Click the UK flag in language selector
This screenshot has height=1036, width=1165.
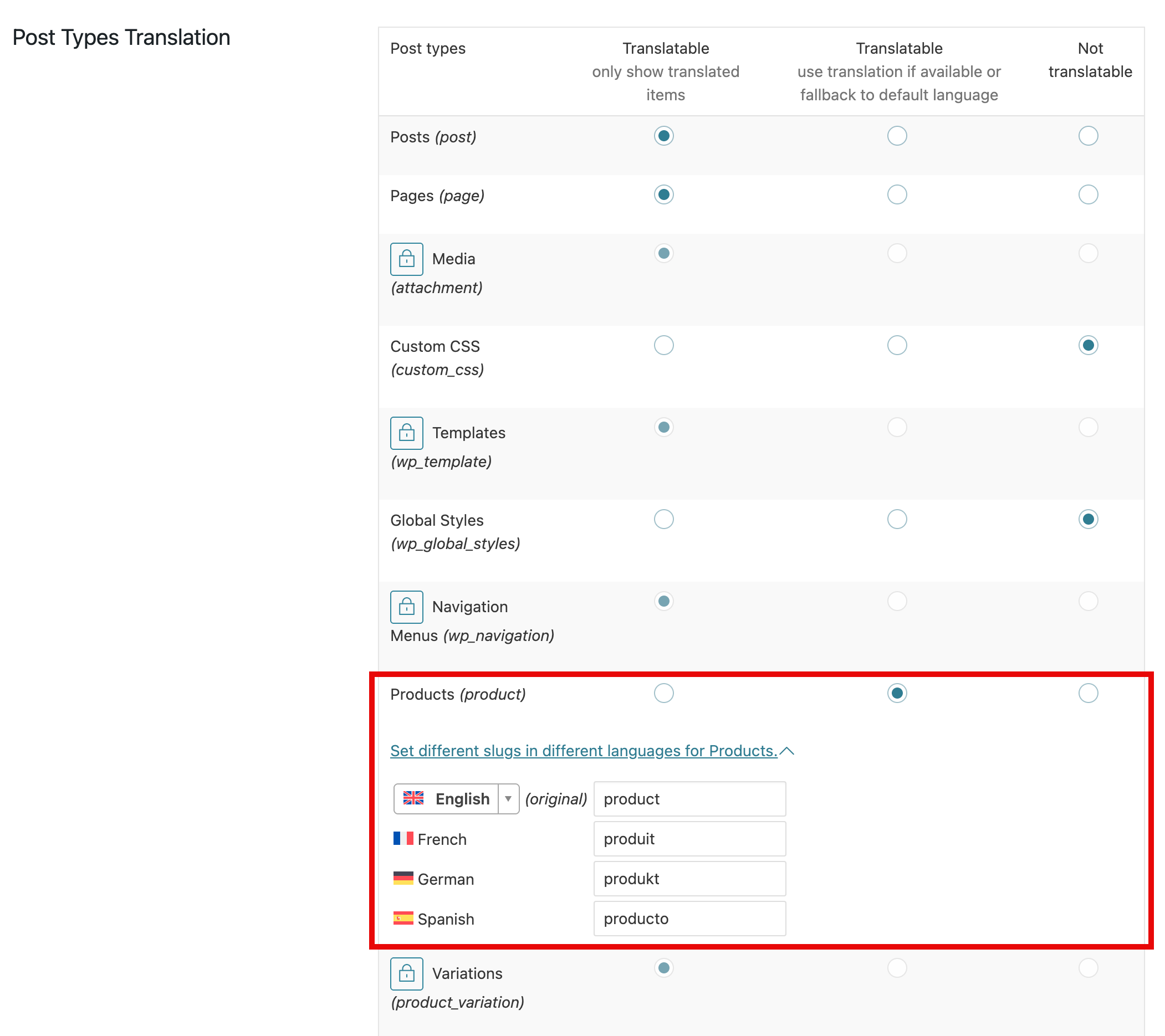click(x=413, y=798)
